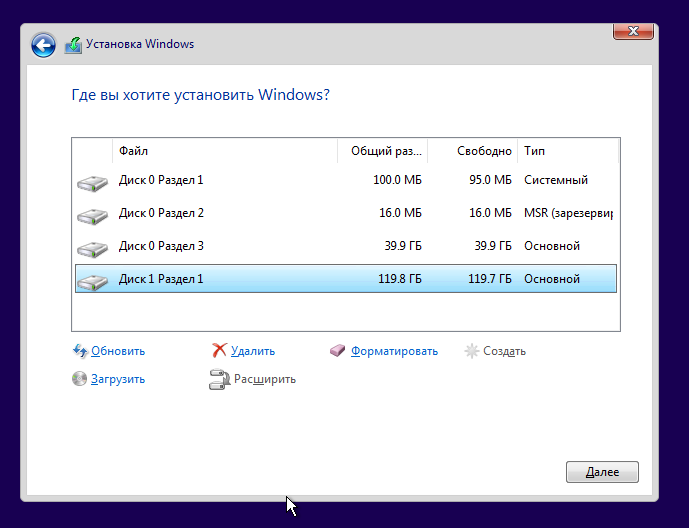The height and width of the screenshot is (528, 689).
Task: Click the 119.8 ГБ total size cell
Action: [x=400, y=279]
